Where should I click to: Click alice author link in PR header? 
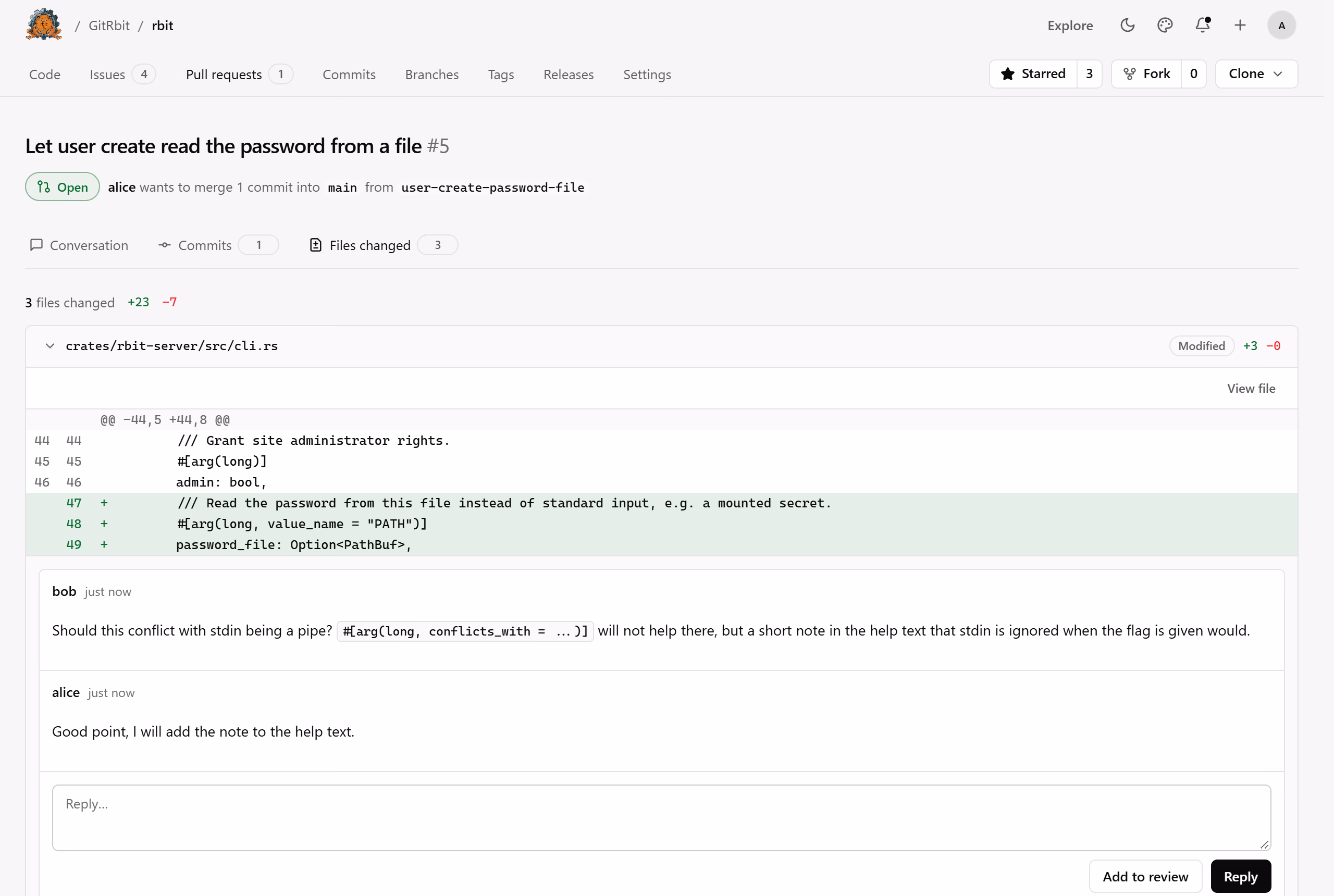122,187
